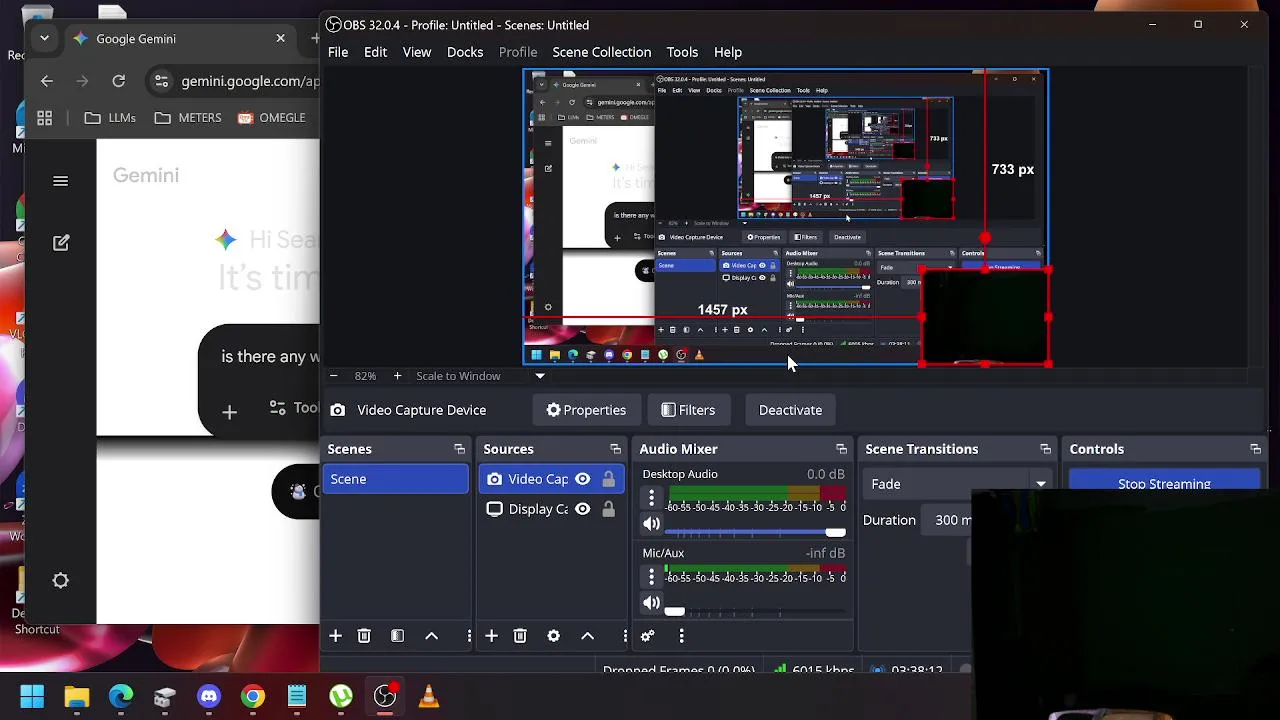Open the View menu
Screen dimensions: 1280x720
tap(417, 52)
